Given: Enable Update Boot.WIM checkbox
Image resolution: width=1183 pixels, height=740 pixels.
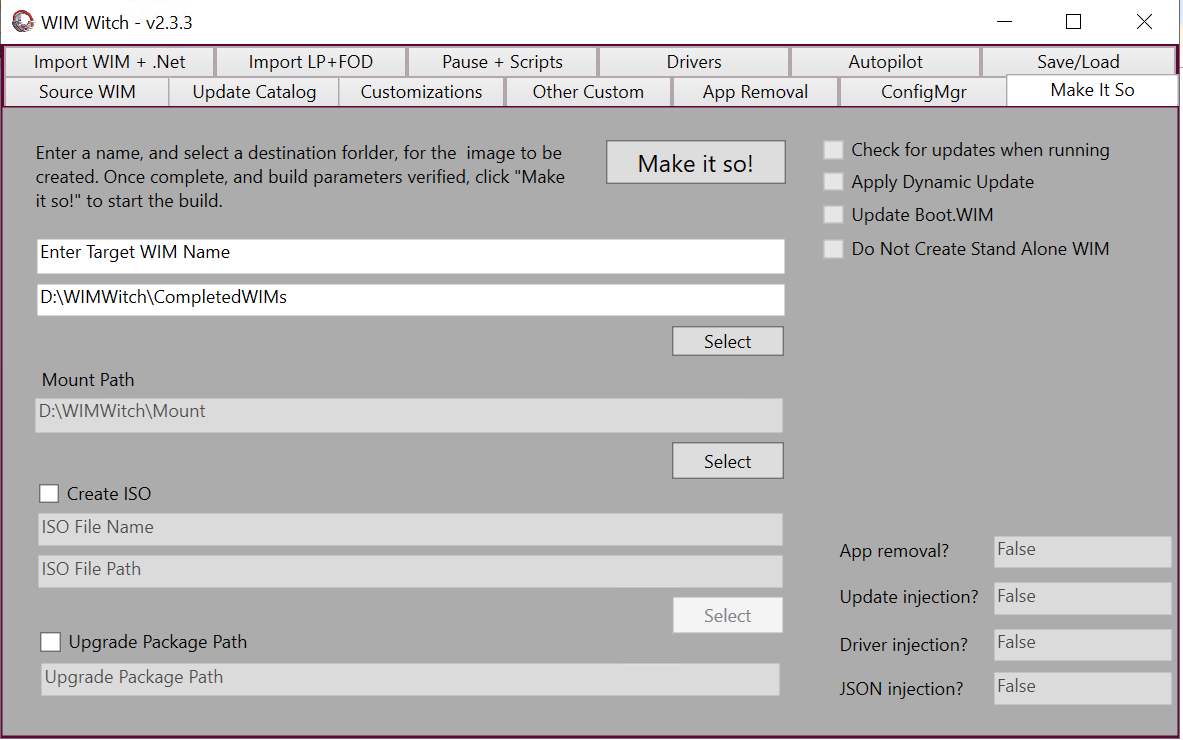Looking at the screenshot, I should pyautogui.click(x=833, y=215).
